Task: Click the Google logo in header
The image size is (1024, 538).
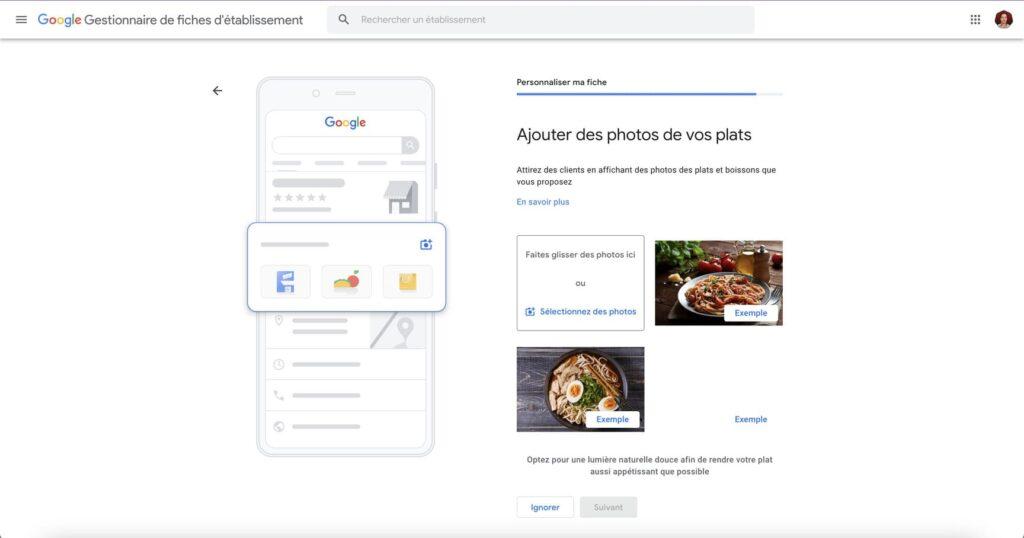Action: click(x=59, y=20)
